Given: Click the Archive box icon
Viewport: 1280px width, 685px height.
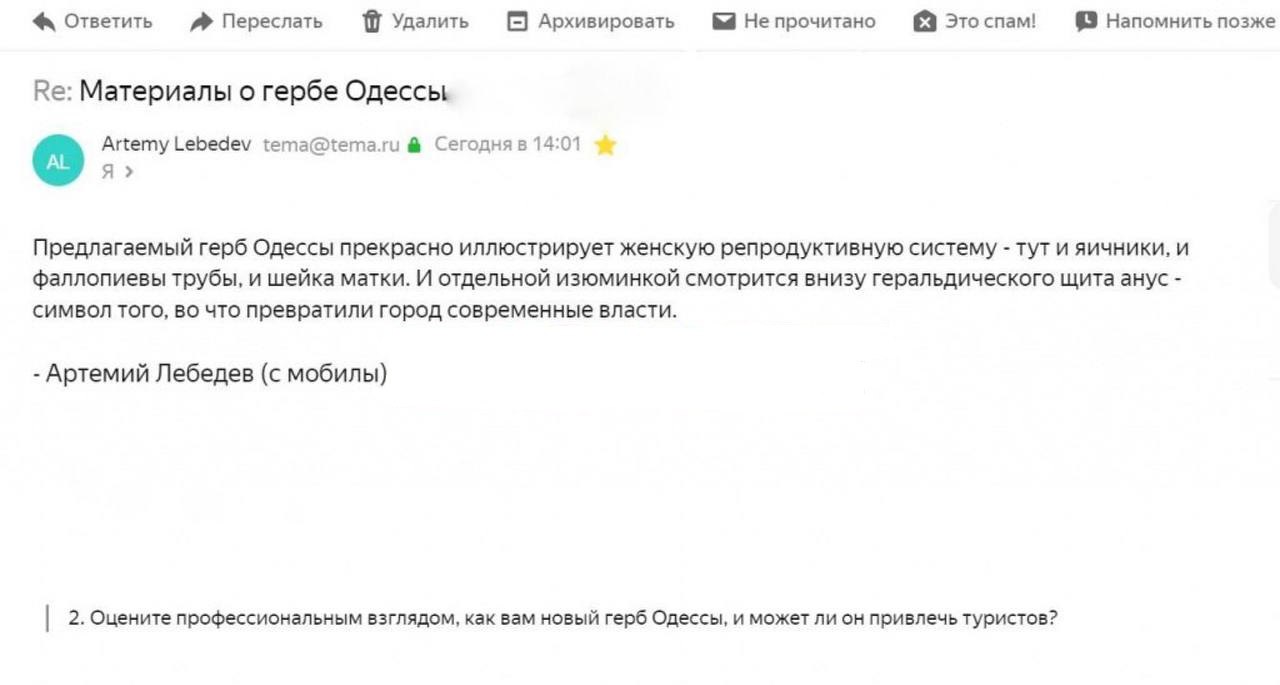Looking at the screenshot, I should coord(517,21).
